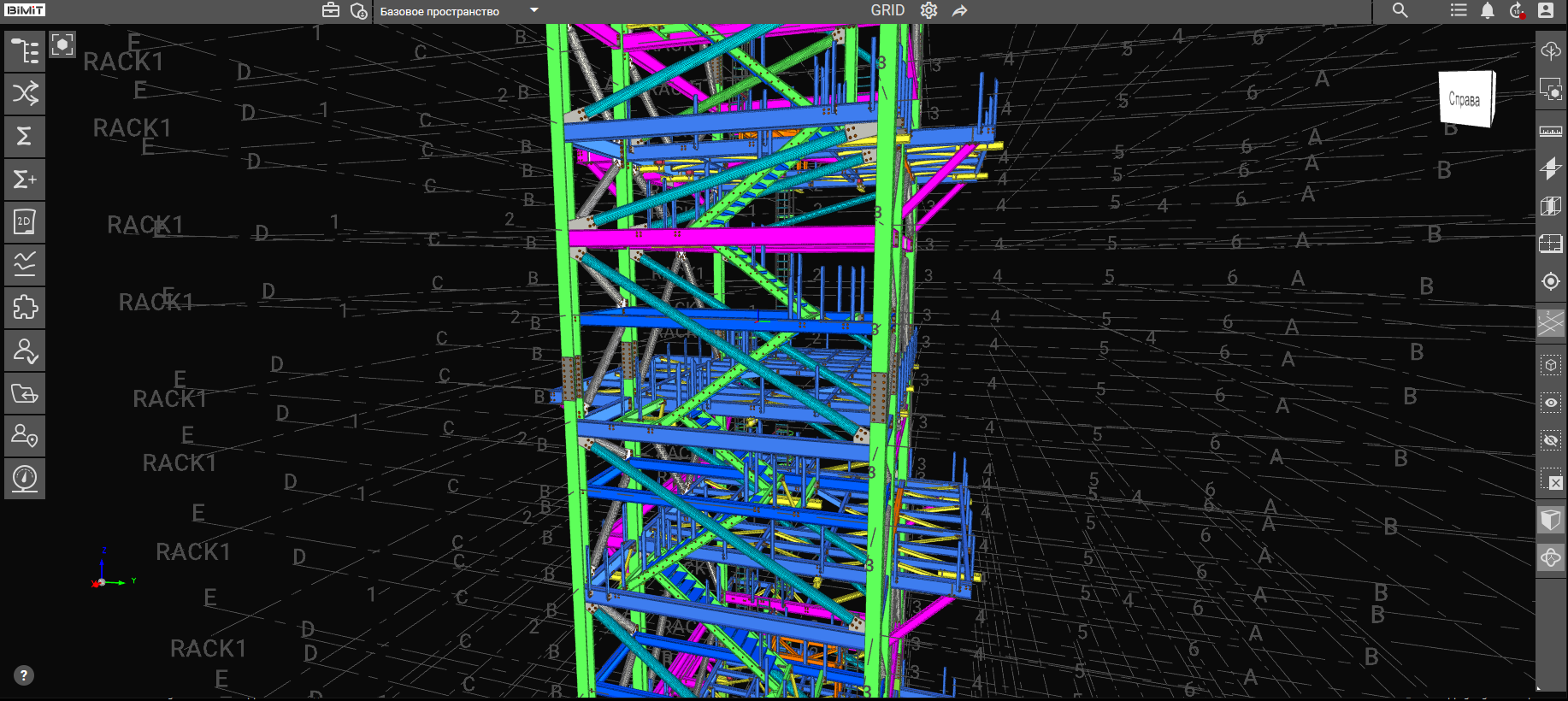This screenshot has height=701, width=1568.
Task: Select the ruler measurement tool
Action: click(x=1550, y=131)
